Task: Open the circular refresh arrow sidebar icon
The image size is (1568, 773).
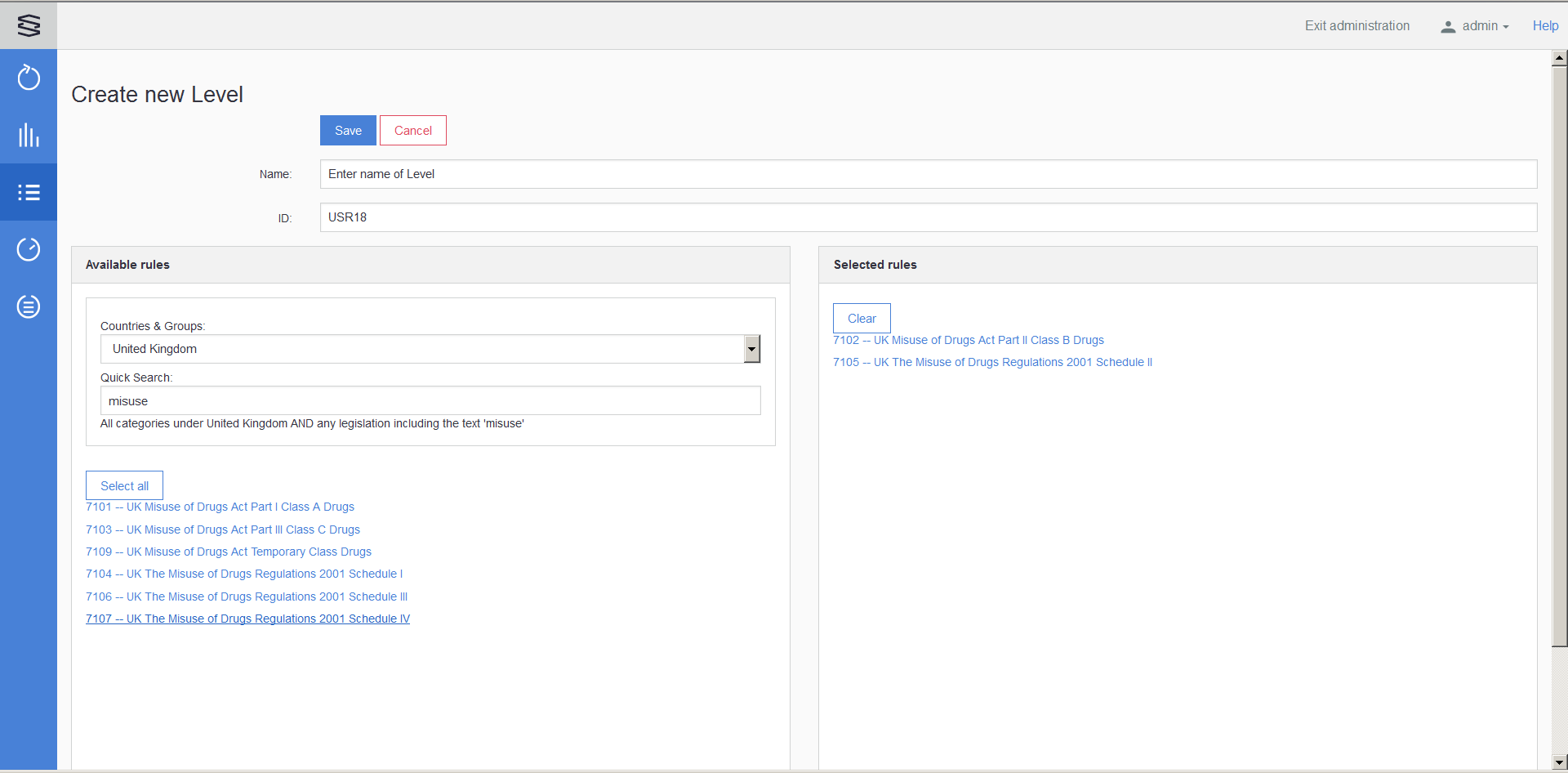Action: (29, 78)
